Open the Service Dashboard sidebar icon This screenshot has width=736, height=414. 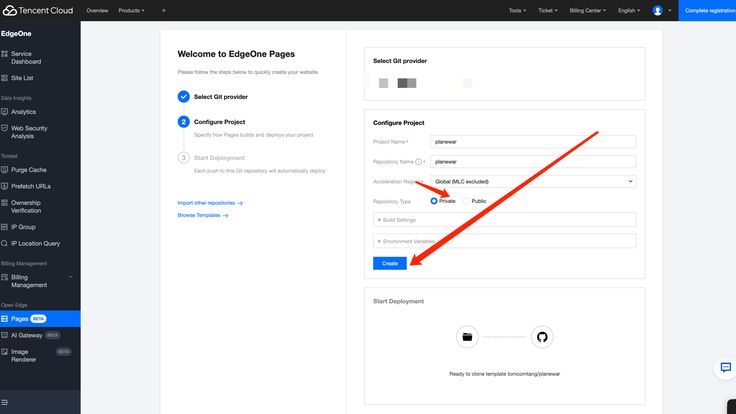point(5,54)
